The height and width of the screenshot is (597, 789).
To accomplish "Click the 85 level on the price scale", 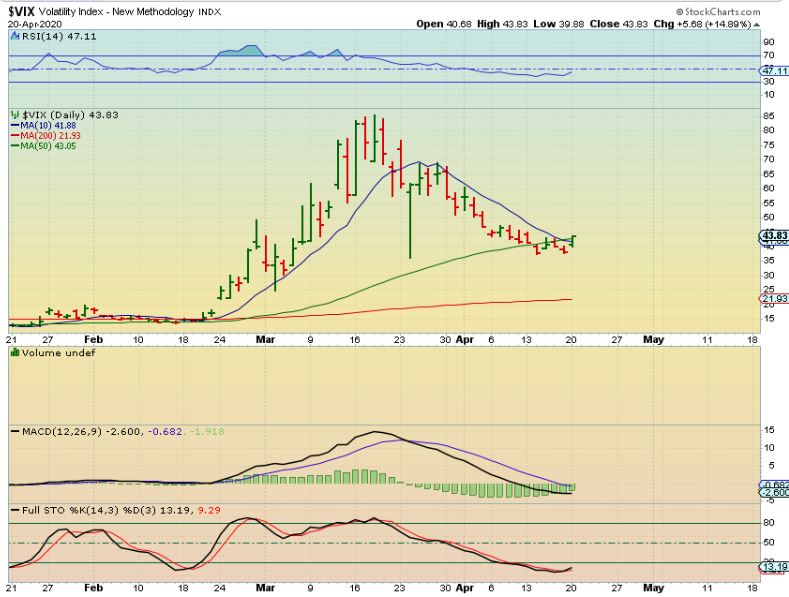I will click(768, 116).
